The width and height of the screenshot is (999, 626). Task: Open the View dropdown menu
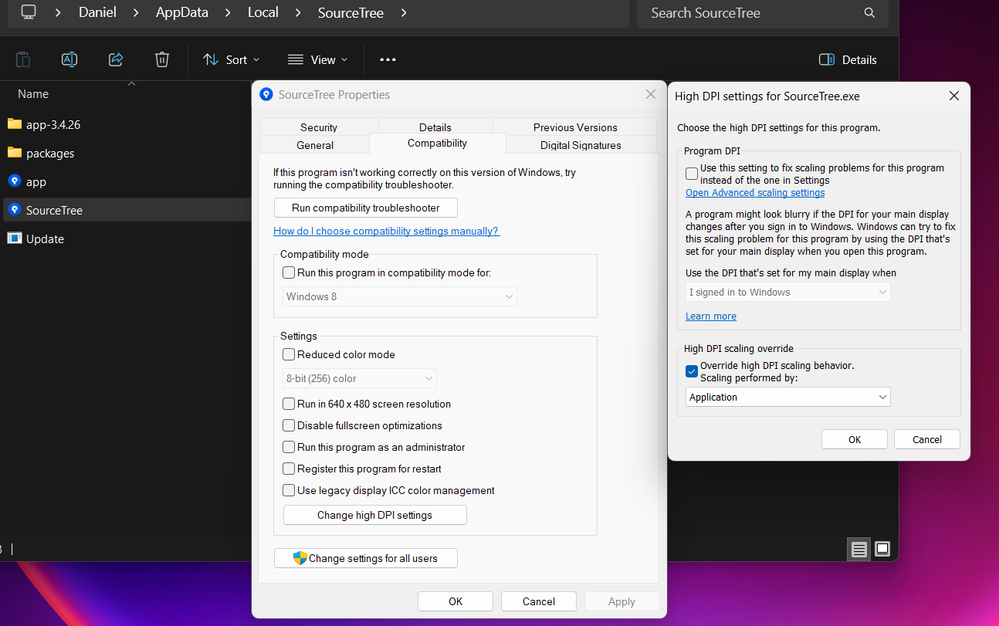318,59
